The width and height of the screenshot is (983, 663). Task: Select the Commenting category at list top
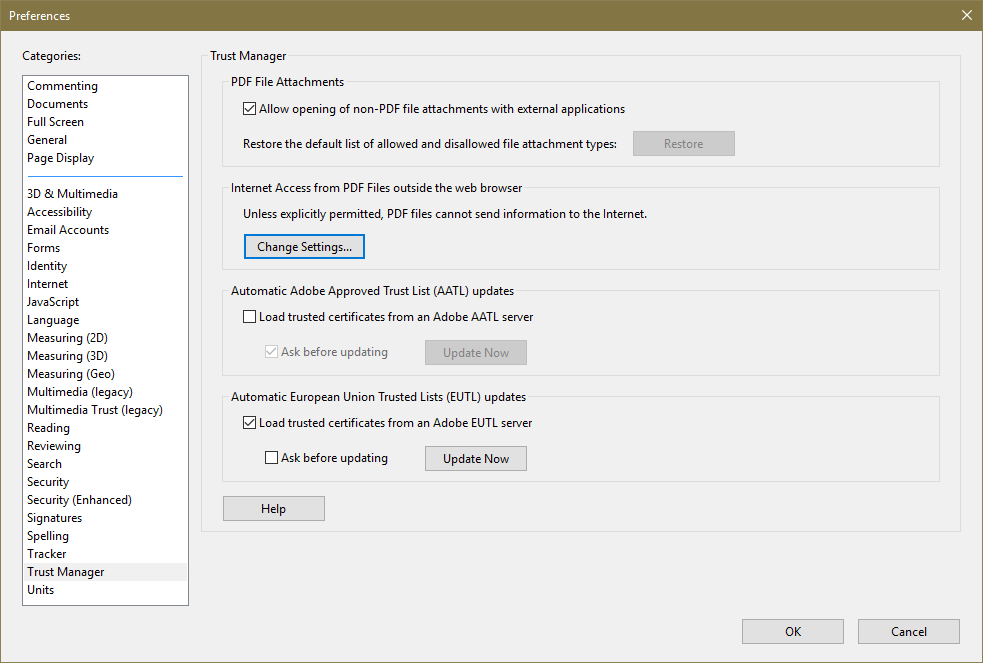point(62,85)
